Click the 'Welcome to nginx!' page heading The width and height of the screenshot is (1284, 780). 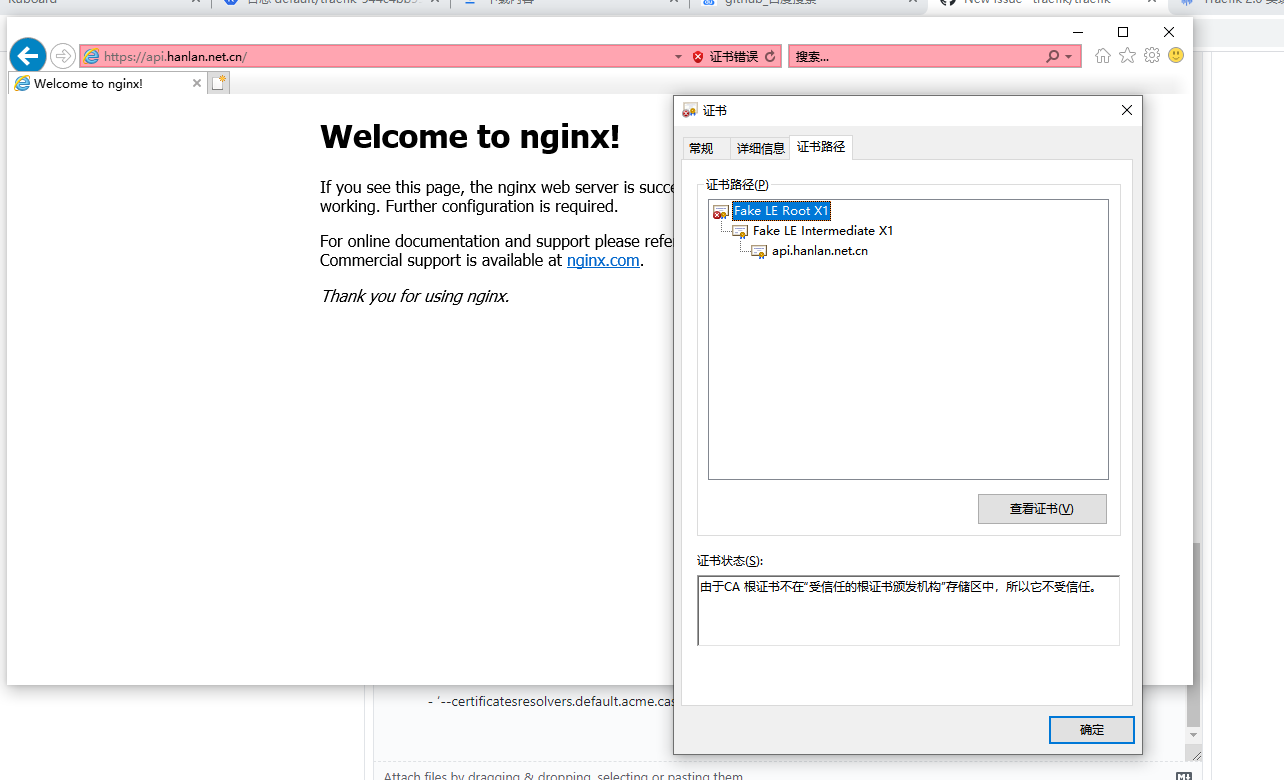tap(470, 137)
